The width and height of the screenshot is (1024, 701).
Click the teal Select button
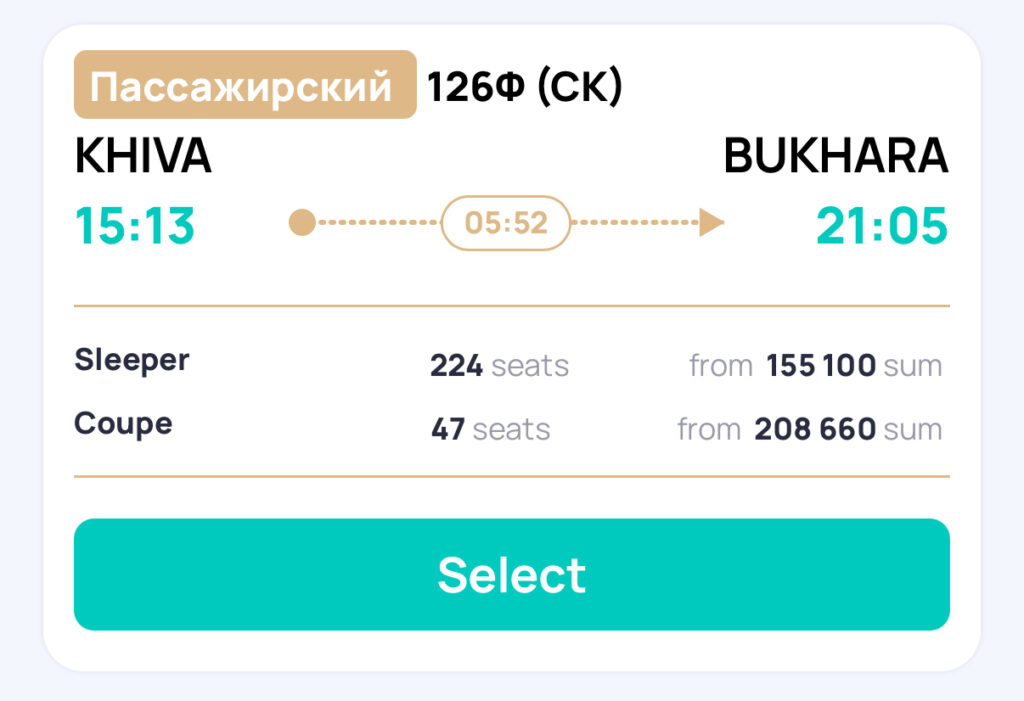point(511,574)
